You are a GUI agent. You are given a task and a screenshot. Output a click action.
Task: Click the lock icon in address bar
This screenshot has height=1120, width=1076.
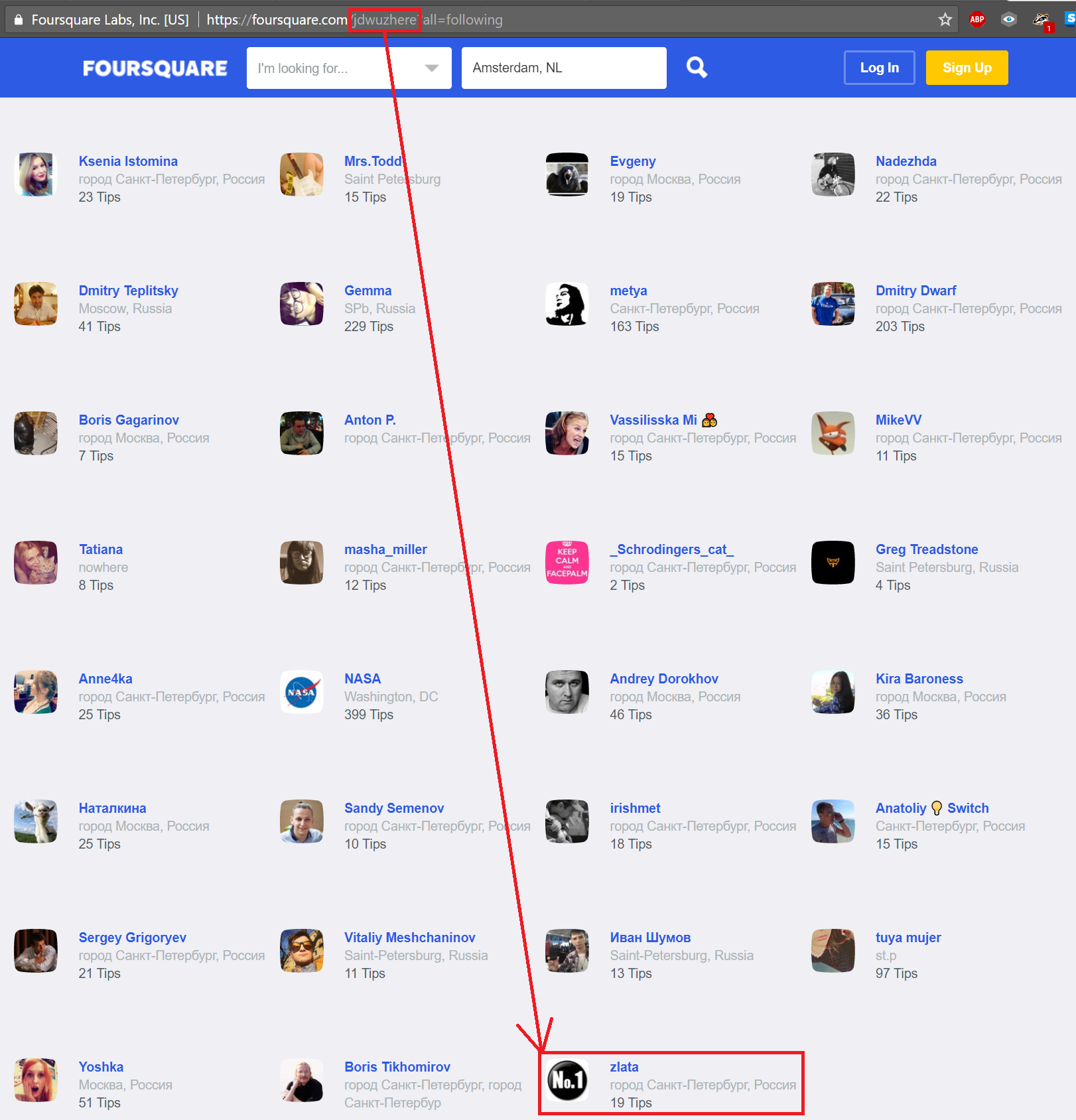pyautogui.click(x=19, y=19)
